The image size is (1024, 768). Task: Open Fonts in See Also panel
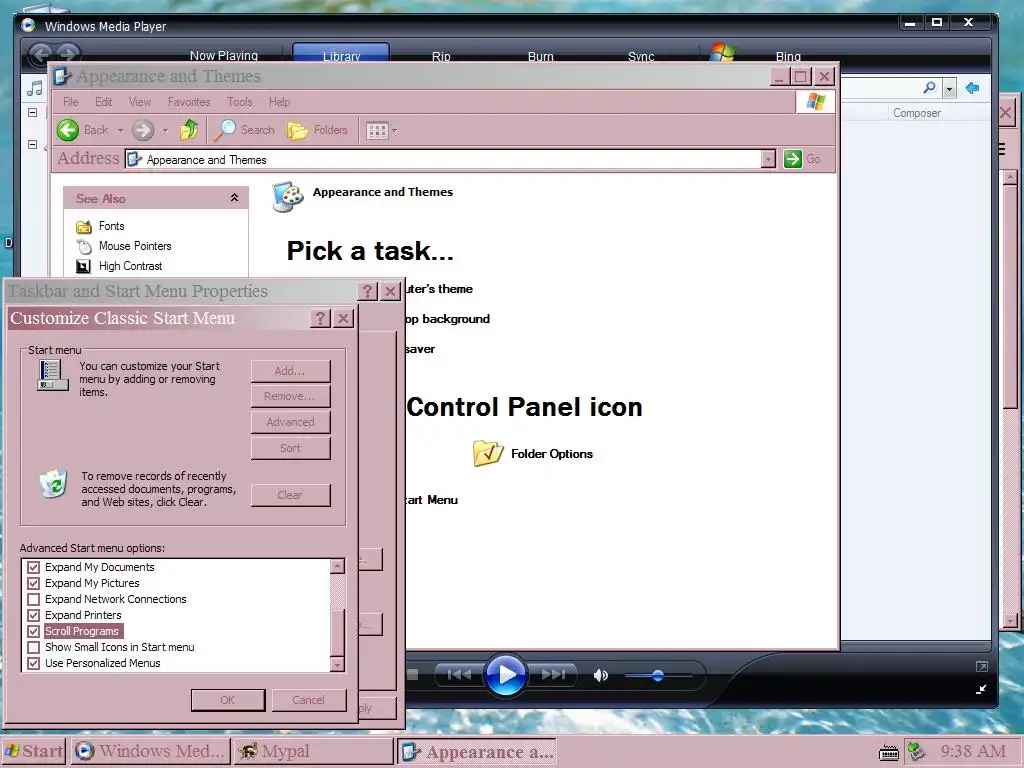coord(111,226)
